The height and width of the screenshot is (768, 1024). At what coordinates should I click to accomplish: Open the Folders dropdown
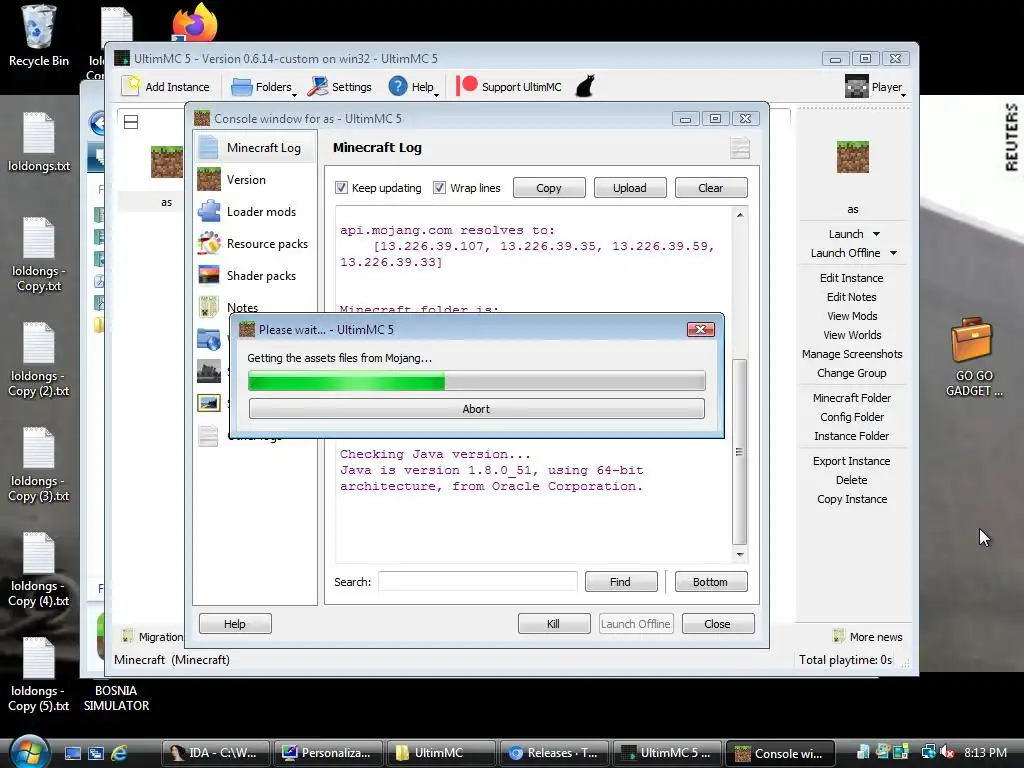264,86
